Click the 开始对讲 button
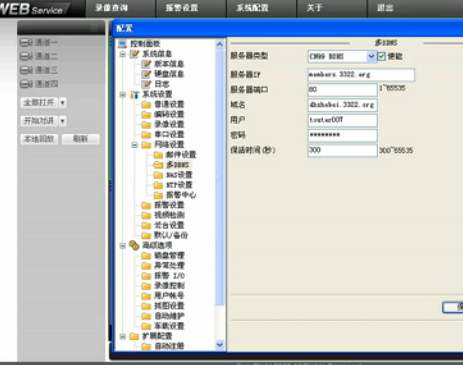This screenshot has width=463, height=365. pyautogui.click(x=39, y=121)
